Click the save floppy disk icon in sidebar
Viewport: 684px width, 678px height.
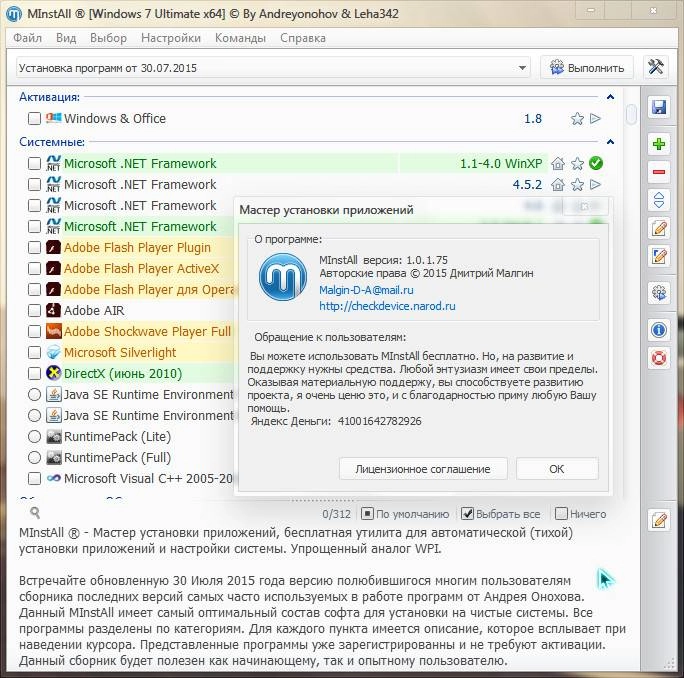tap(659, 107)
